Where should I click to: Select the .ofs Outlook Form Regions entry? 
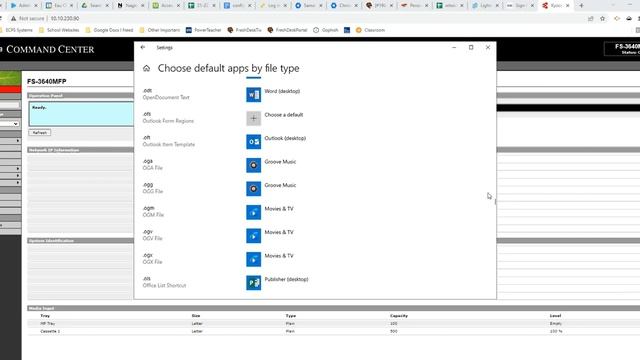(x=168, y=118)
